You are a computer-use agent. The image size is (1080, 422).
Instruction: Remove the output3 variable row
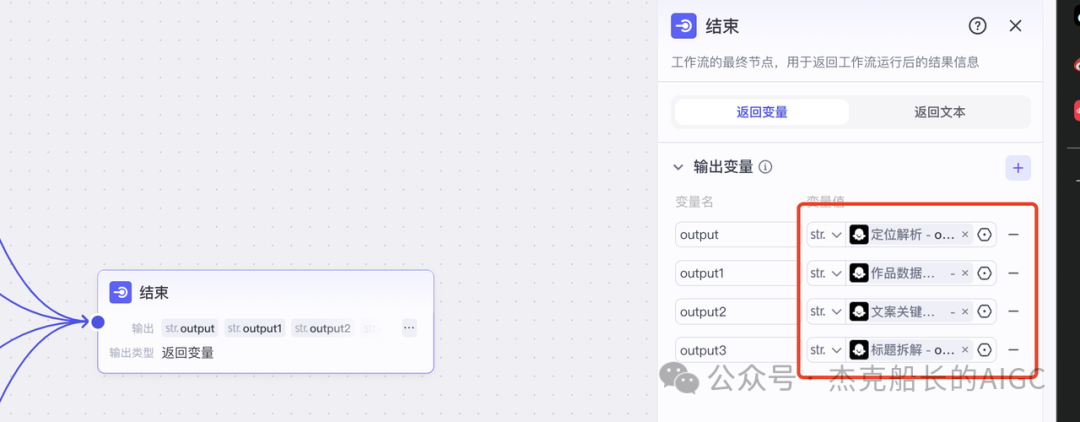coord(1013,350)
